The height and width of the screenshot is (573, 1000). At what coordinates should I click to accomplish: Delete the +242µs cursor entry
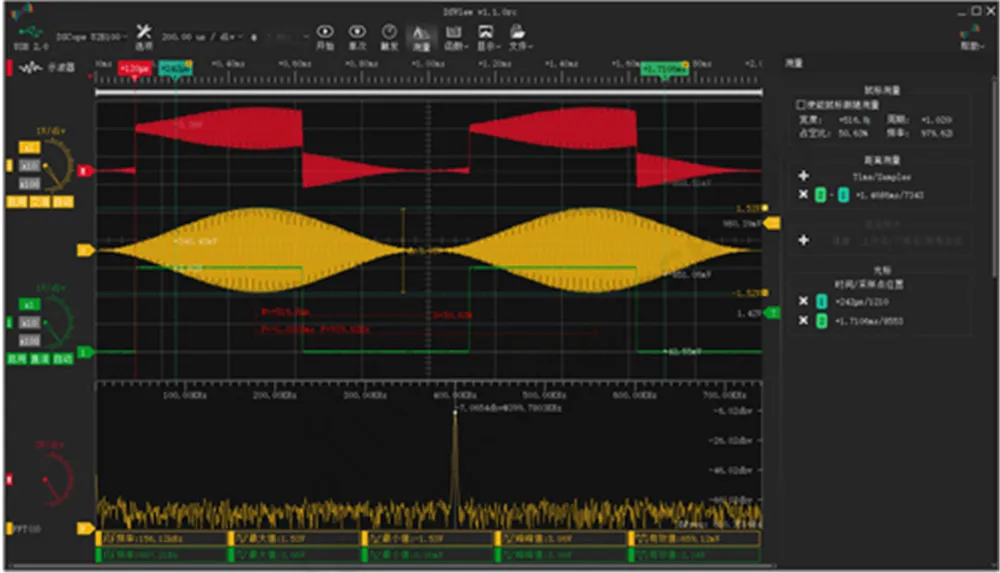[x=804, y=301]
